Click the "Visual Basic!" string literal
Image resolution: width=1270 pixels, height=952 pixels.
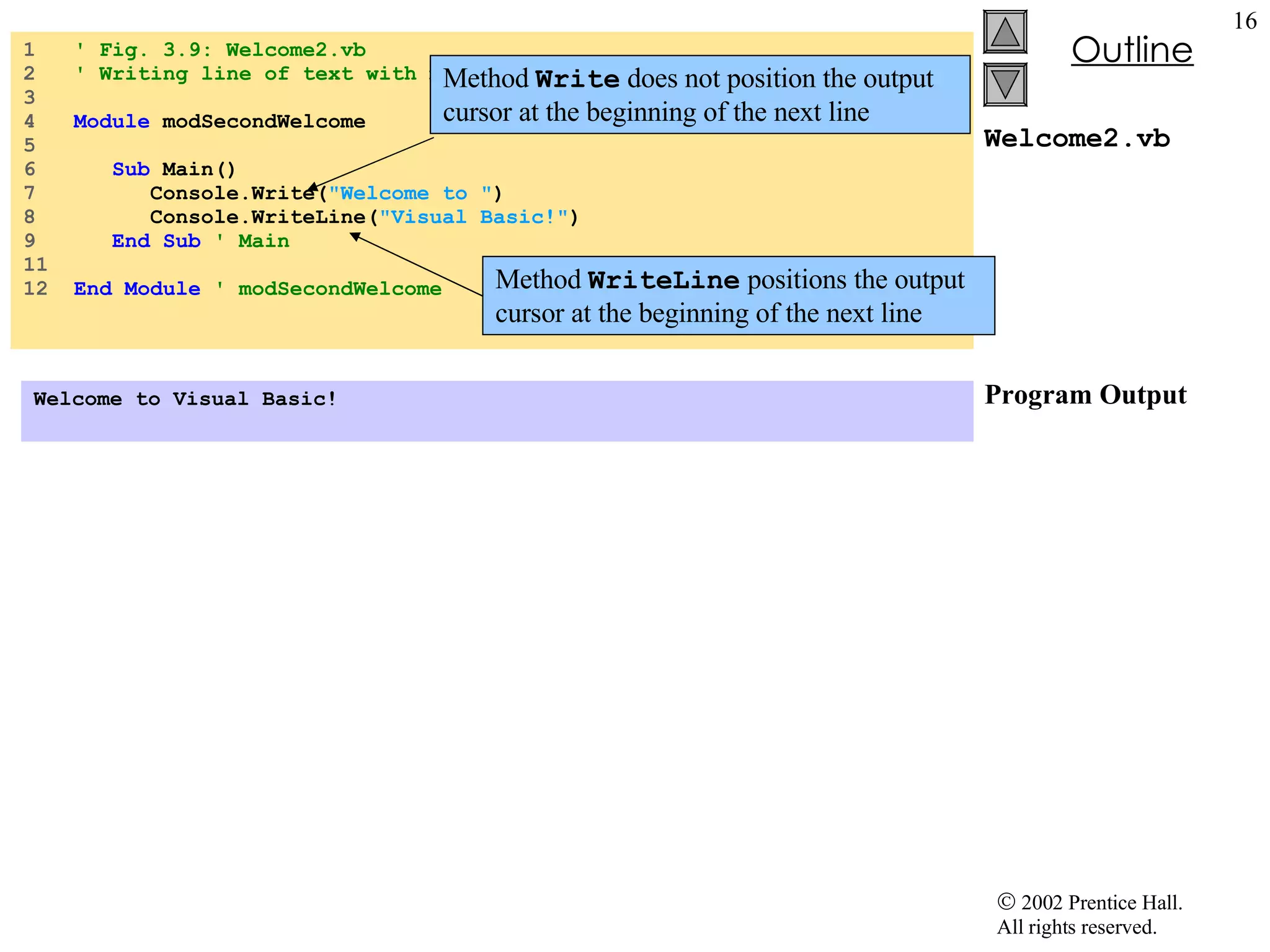474,217
